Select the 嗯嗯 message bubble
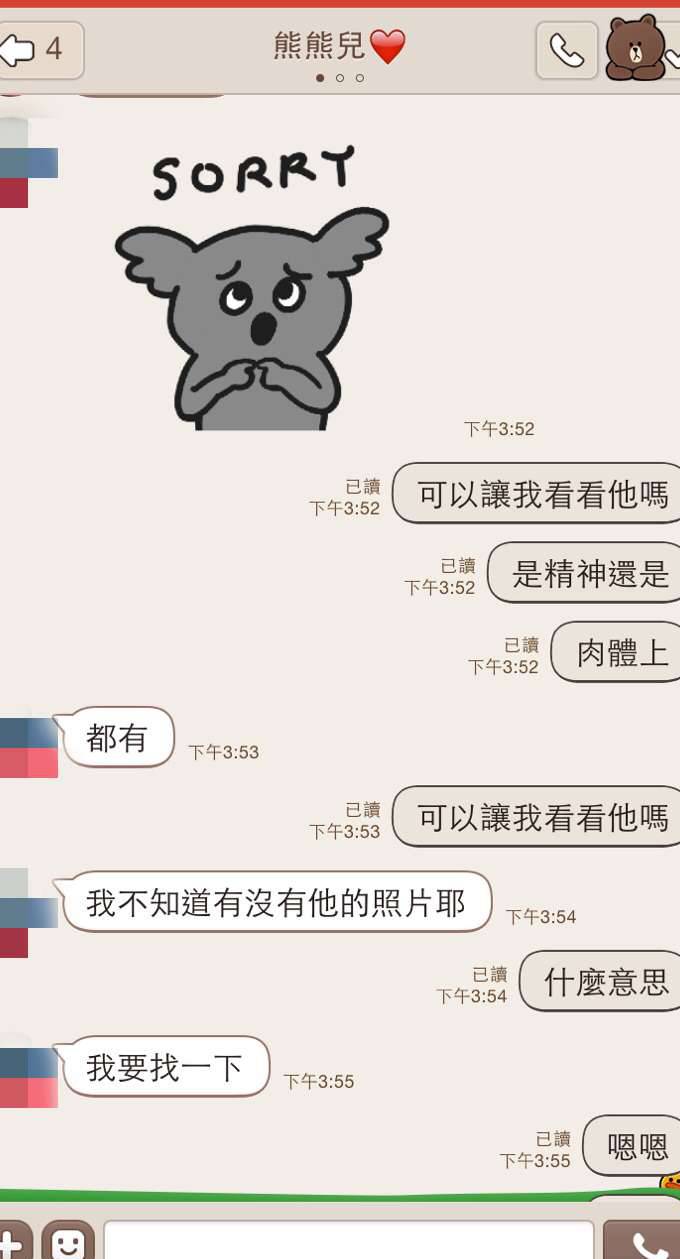This screenshot has width=680, height=1259. (x=632, y=1146)
